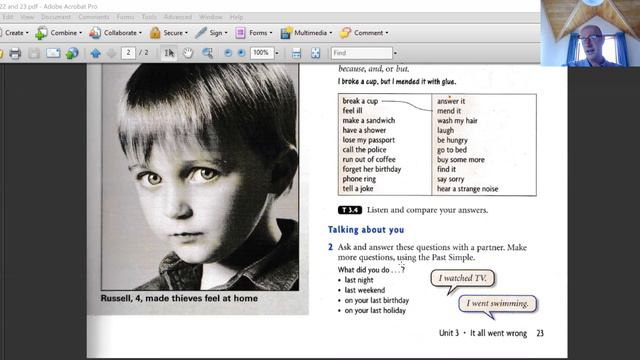The image size is (640, 360).
Task: Click the Zoom Out minus button
Action: pos(228,53)
